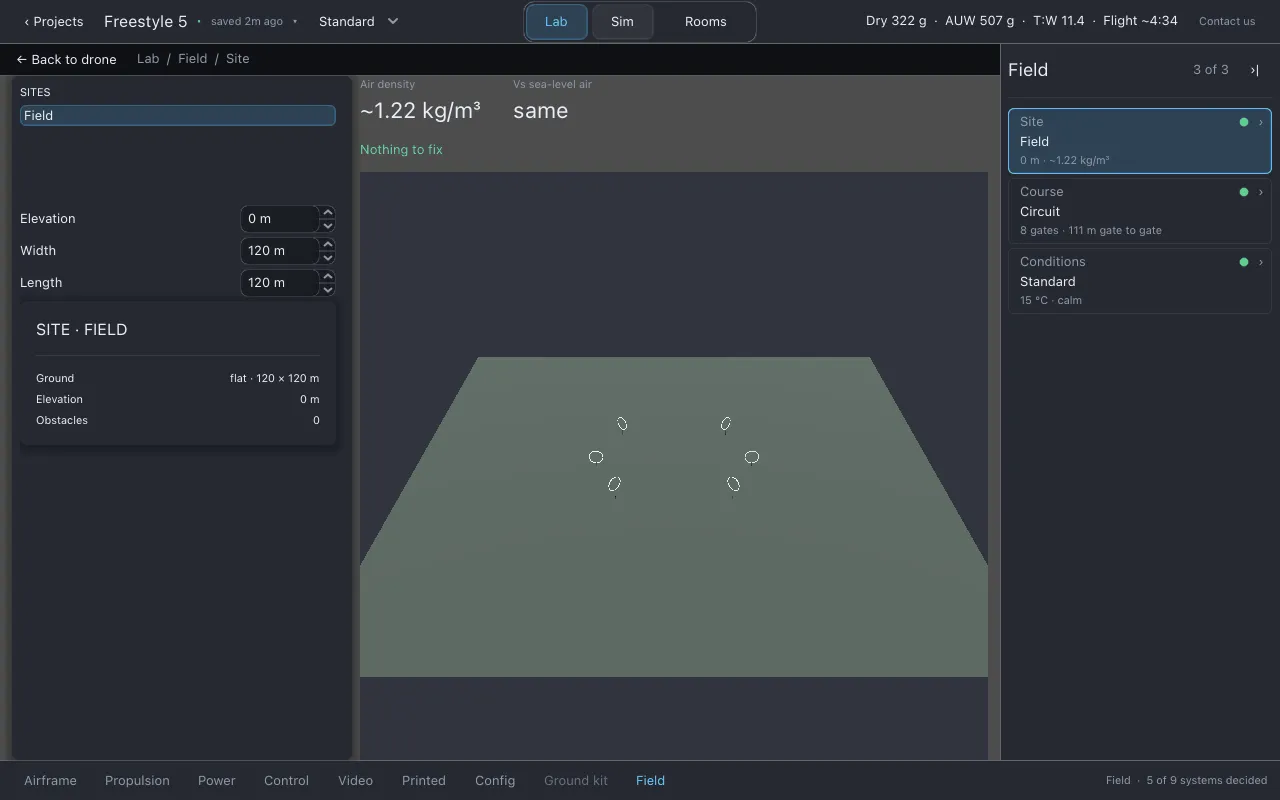Open the Propulsion system tab
Viewport: 1280px width, 800px height.
[137, 781]
